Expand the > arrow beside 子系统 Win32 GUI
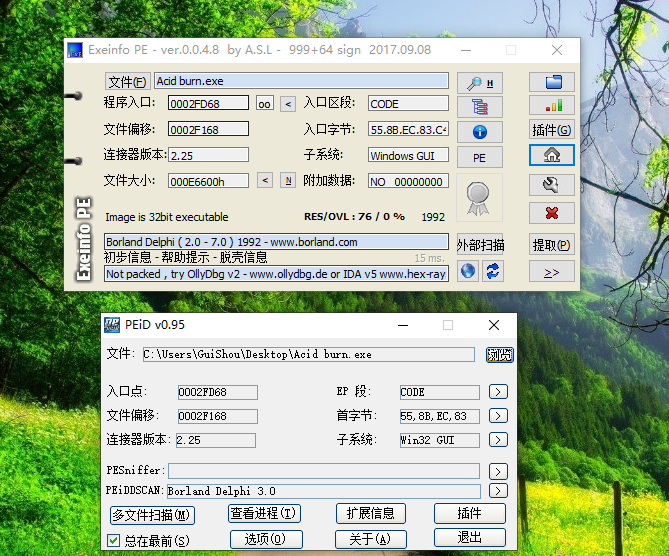 click(x=498, y=440)
